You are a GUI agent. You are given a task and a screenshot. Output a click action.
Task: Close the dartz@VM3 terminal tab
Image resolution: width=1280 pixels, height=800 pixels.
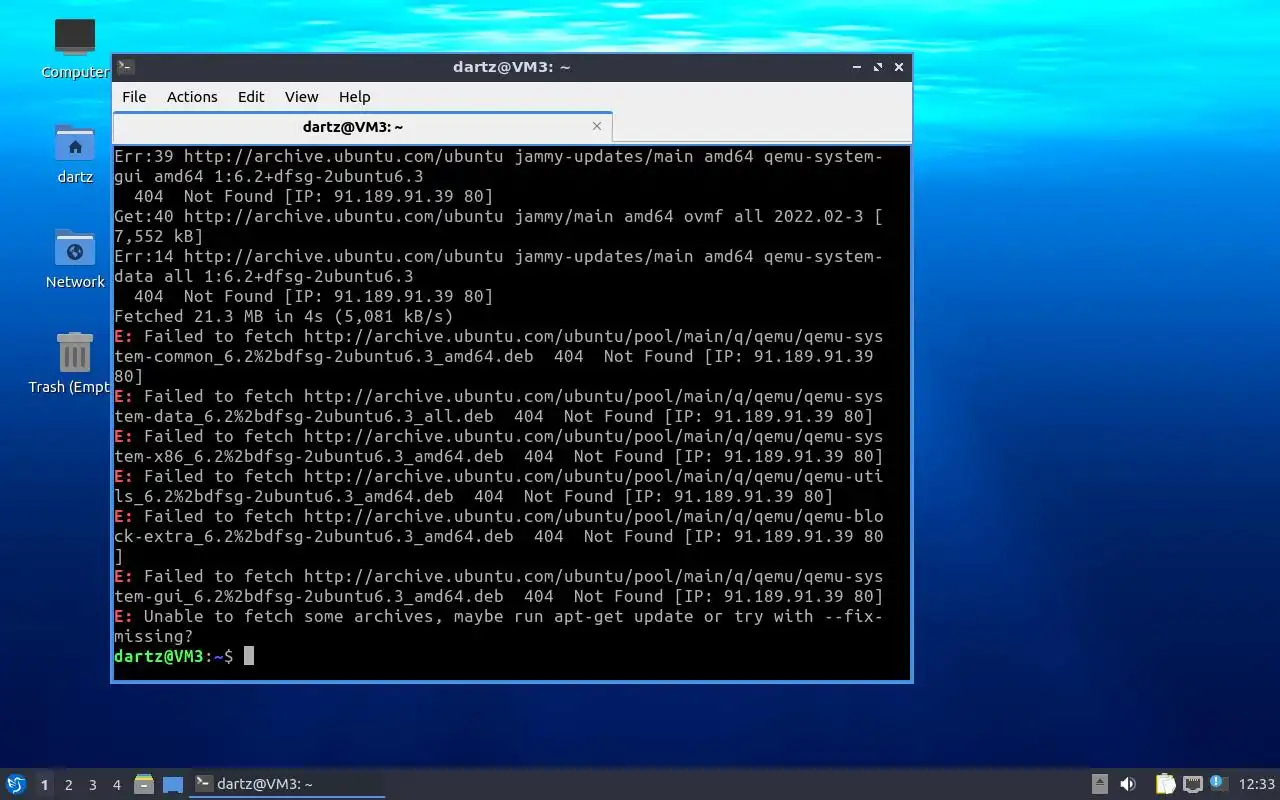[x=597, y=126]
